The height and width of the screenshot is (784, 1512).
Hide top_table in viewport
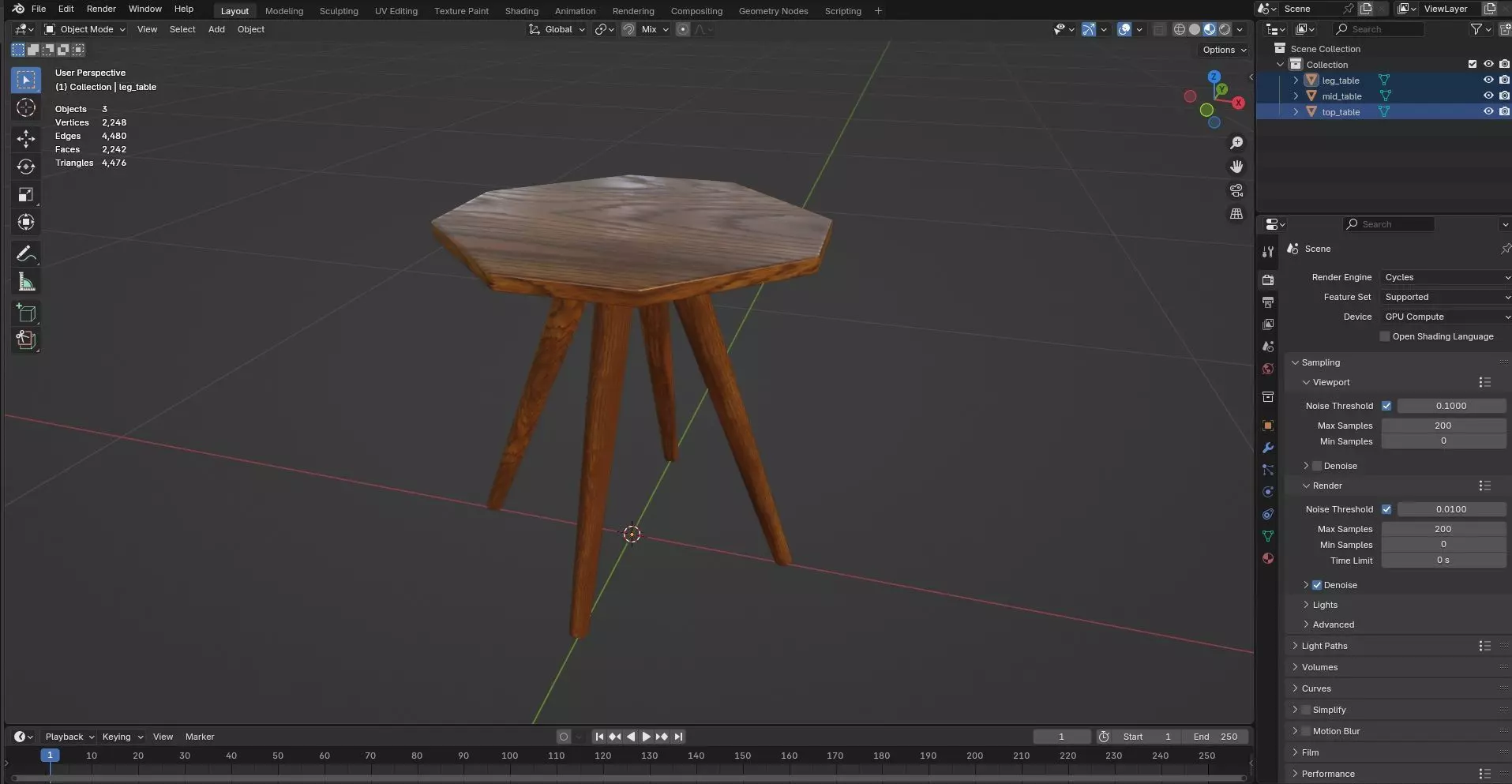point(1488,111)
